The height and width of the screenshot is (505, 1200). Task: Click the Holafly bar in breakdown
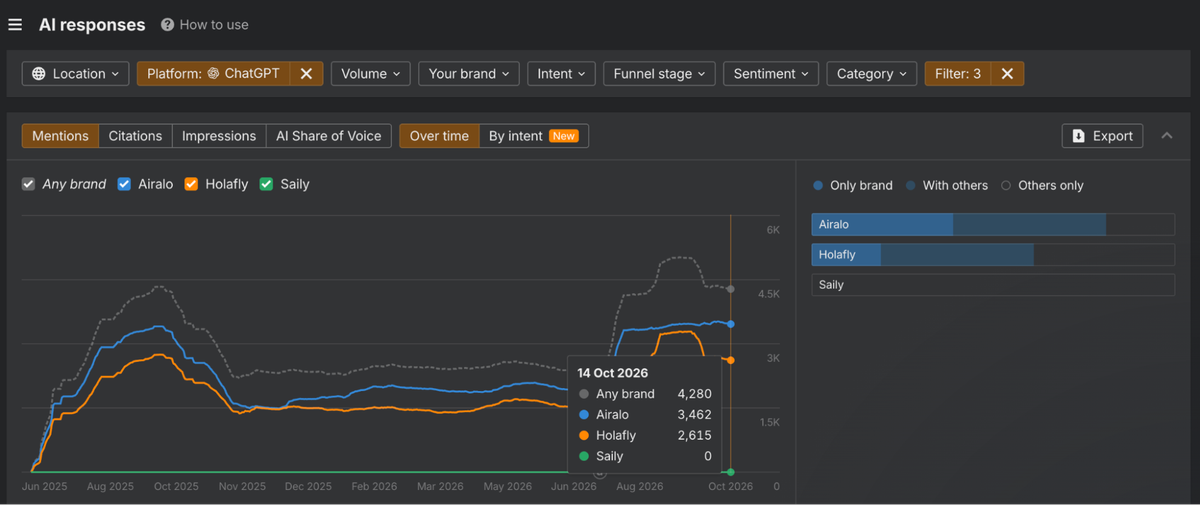(993, 255)
